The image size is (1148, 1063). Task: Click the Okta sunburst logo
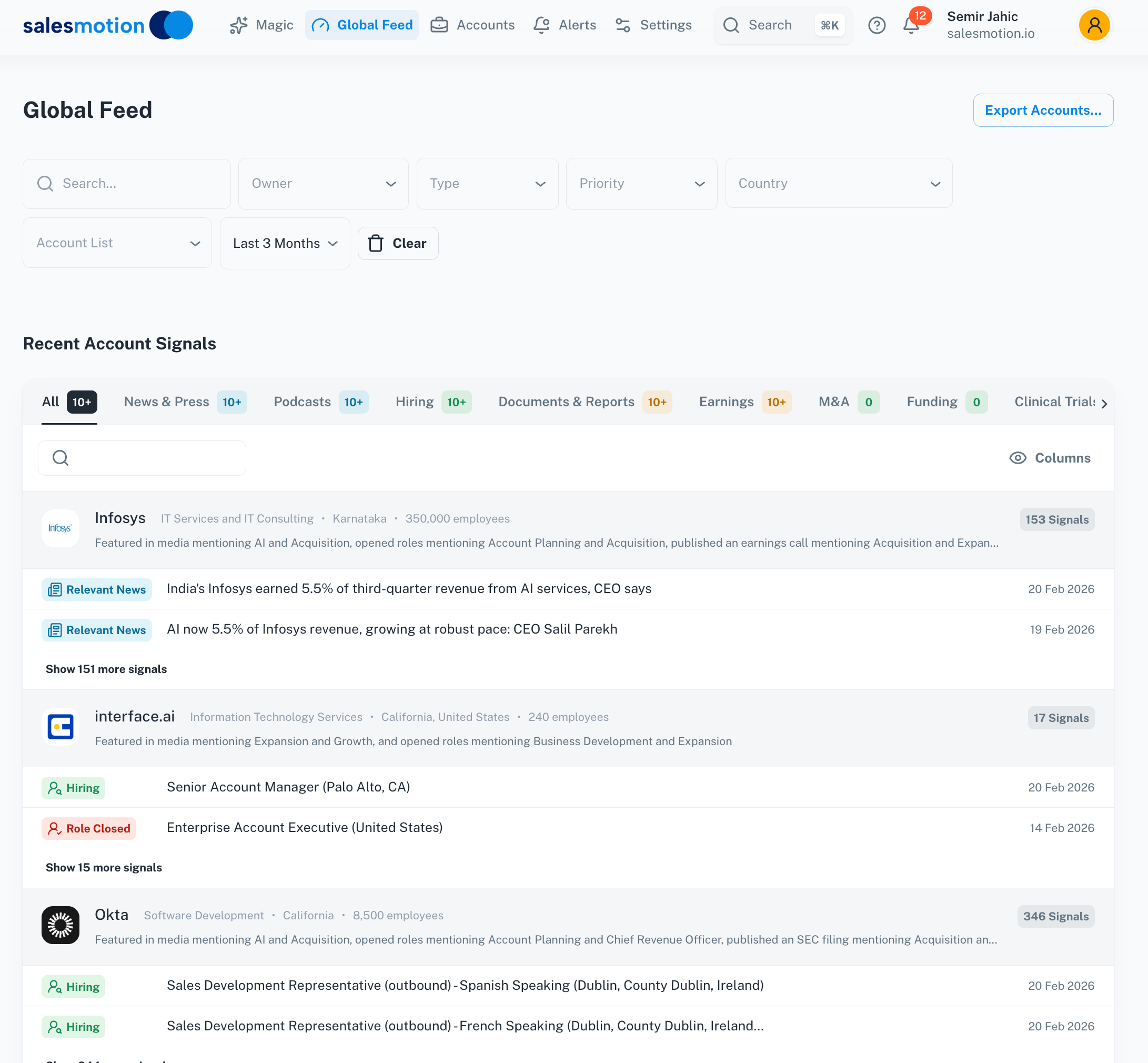60,925
